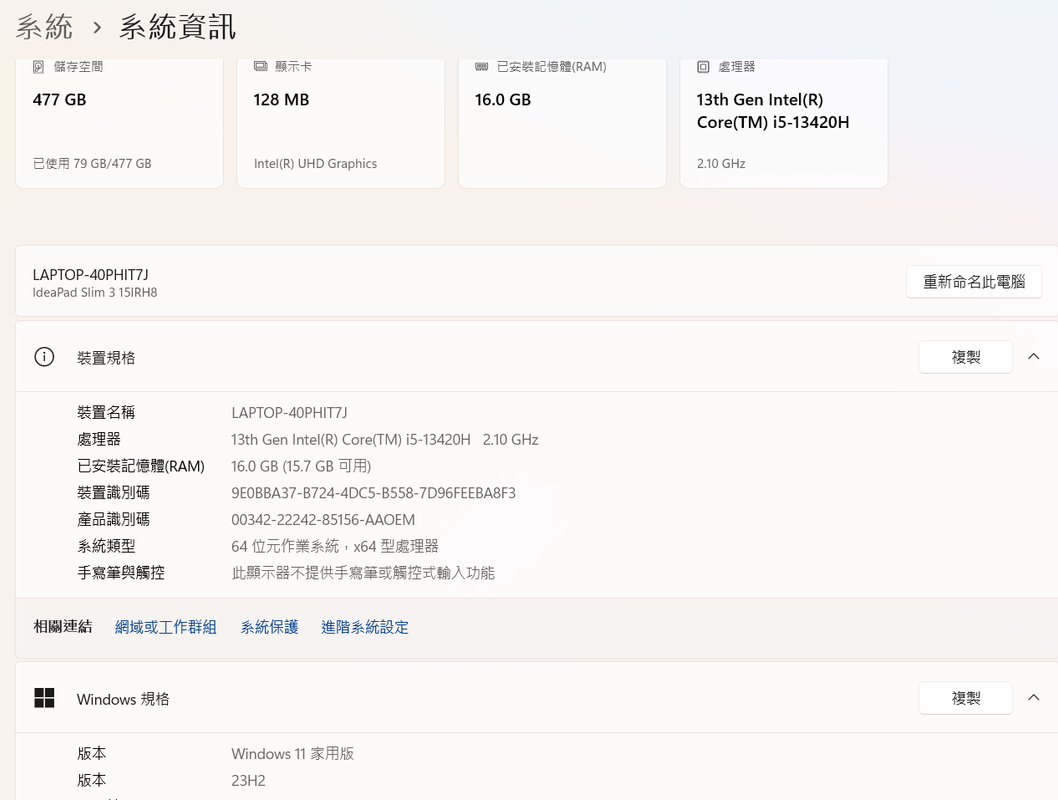
Task: Select processor value in device specs
Action: coord(385,439)
